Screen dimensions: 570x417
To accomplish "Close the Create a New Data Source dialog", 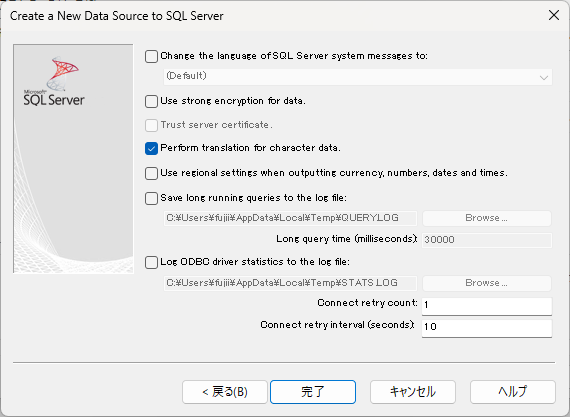I will pos(554,15).
